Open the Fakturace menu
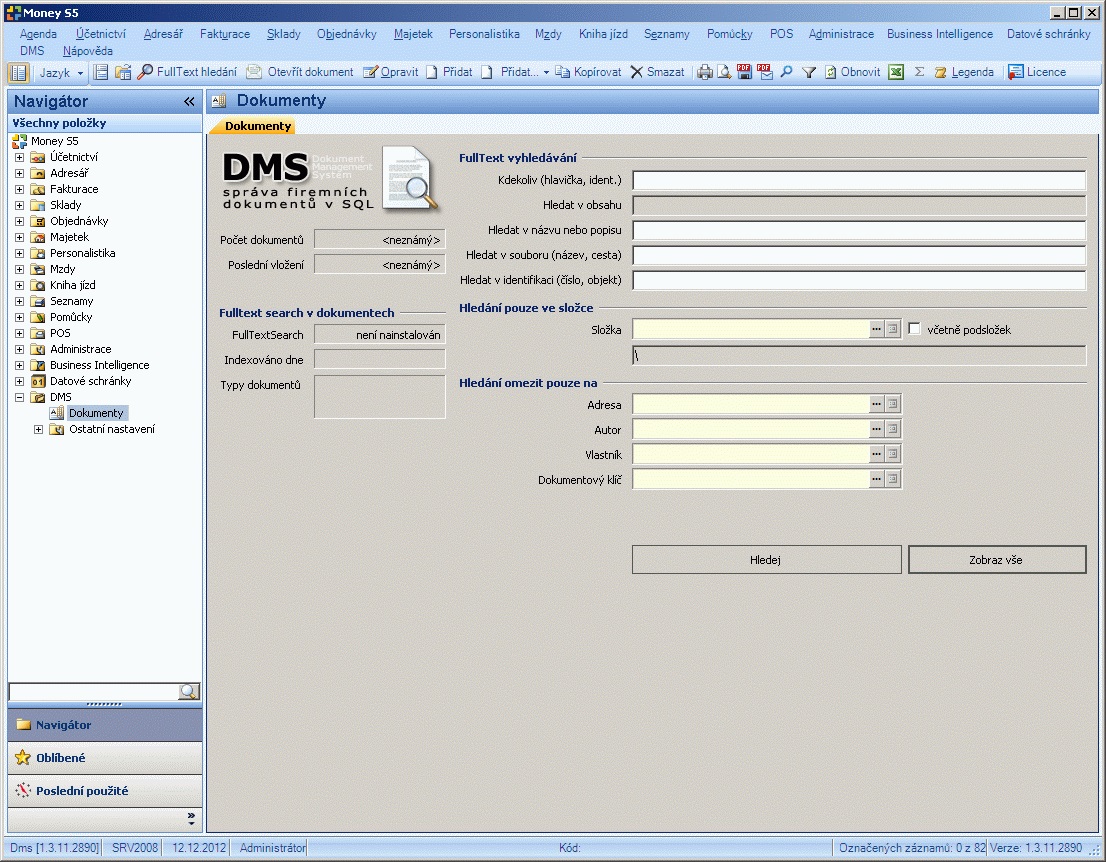The width and height of the screenshot is (1106, 862). (225, 34)
